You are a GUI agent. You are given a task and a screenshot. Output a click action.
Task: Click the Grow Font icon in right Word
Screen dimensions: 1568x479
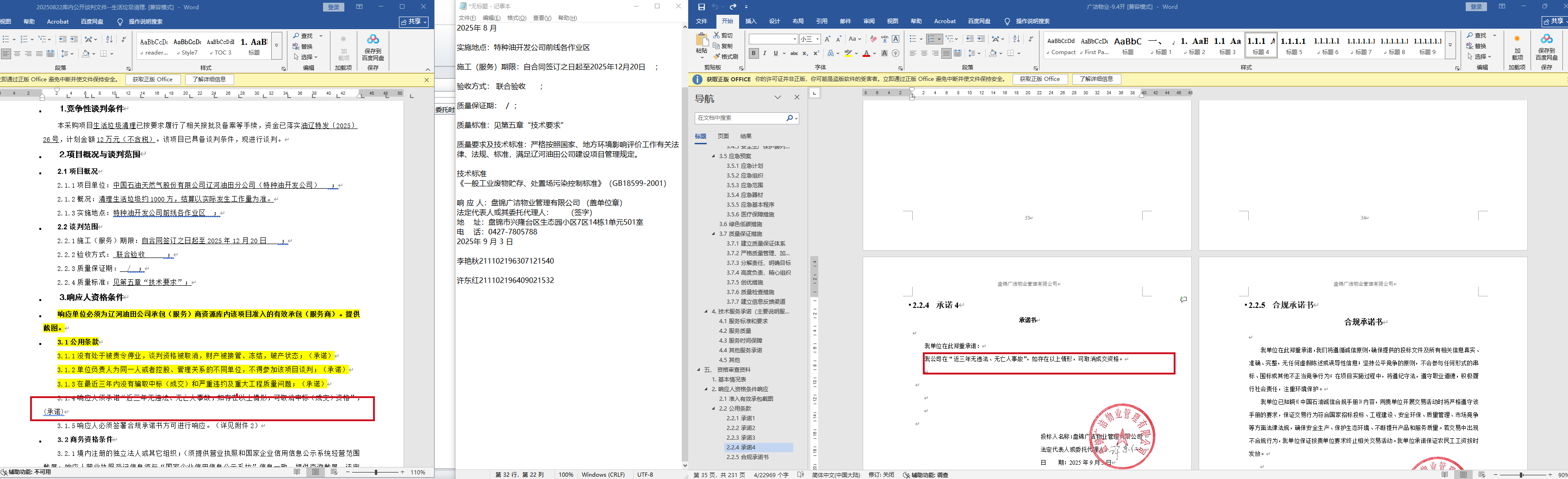pos(827,39)
